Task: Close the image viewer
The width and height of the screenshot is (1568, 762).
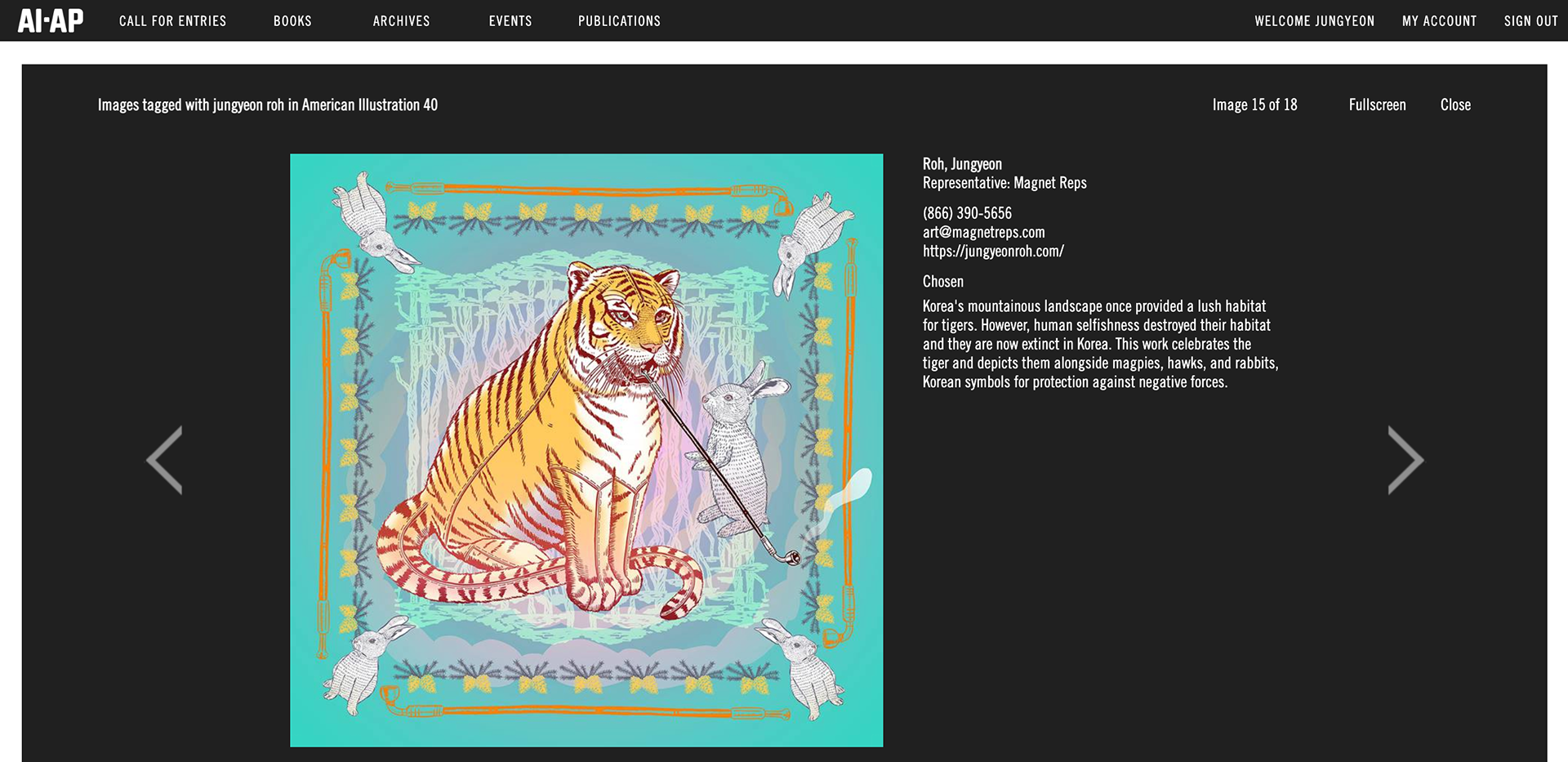Action: [x=1455, y=105]
